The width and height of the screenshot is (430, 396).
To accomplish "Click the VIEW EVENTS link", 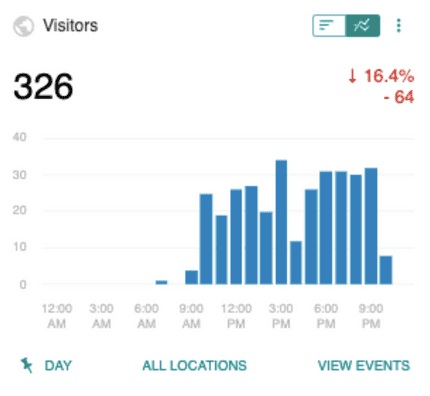I will coord(364,366).
